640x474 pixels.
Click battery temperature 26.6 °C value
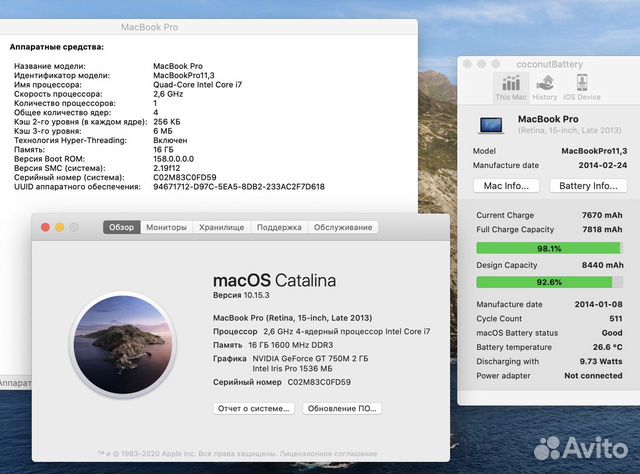(x=608, y=347)
